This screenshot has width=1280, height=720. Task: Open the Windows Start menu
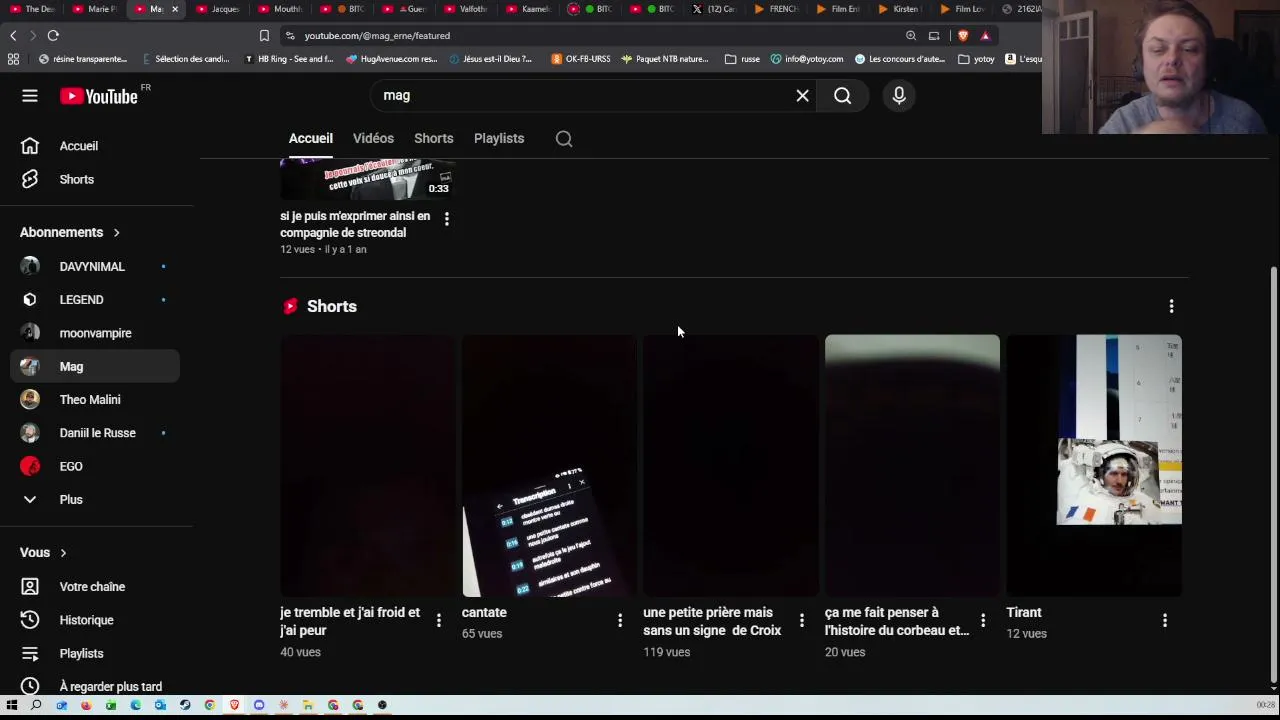coord(12,705)
